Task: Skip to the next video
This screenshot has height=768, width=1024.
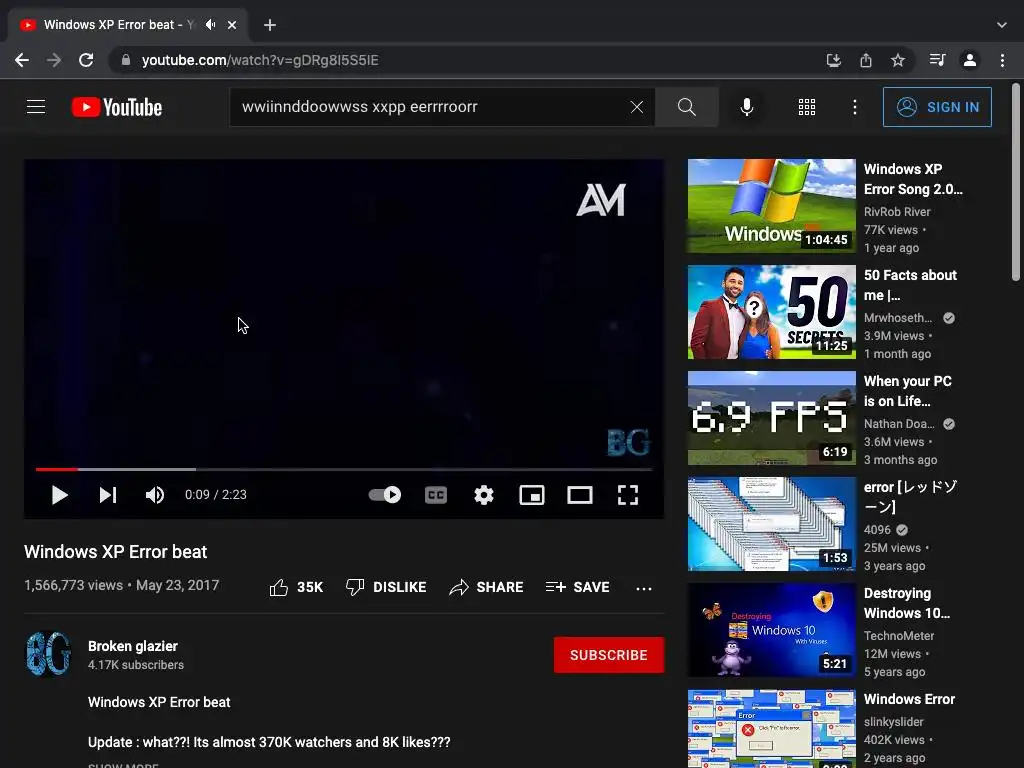Action: click(108, 495)
